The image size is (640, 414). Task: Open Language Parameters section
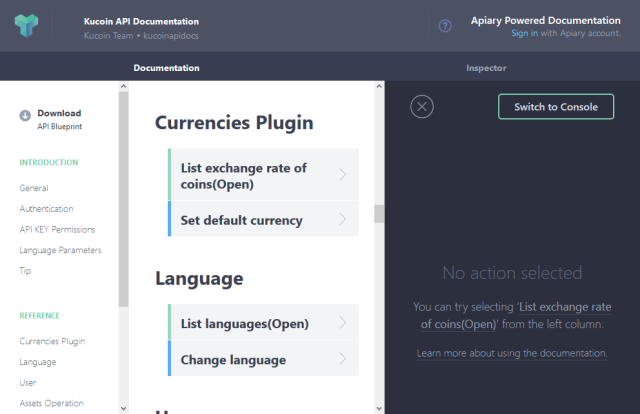pos(60,250)
